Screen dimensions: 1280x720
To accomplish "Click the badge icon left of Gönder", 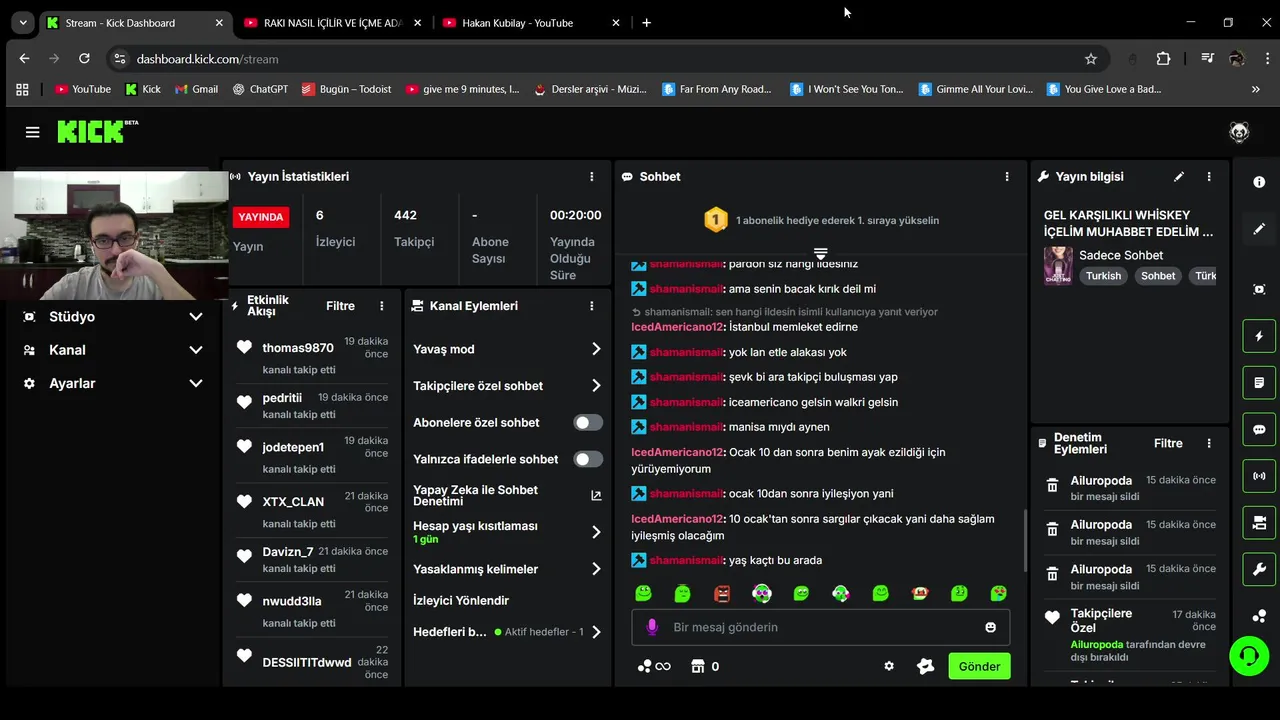I will 926,666.
